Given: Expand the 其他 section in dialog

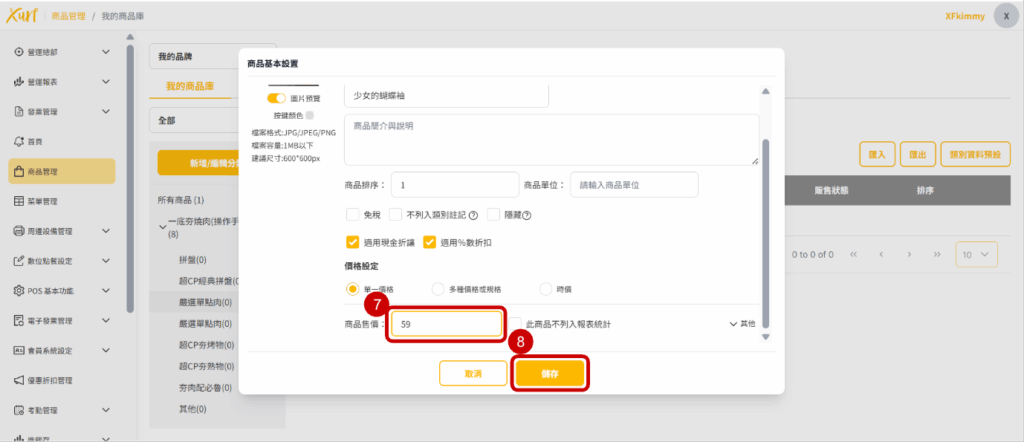Looking at the screenshot, I should click(742, 324).
